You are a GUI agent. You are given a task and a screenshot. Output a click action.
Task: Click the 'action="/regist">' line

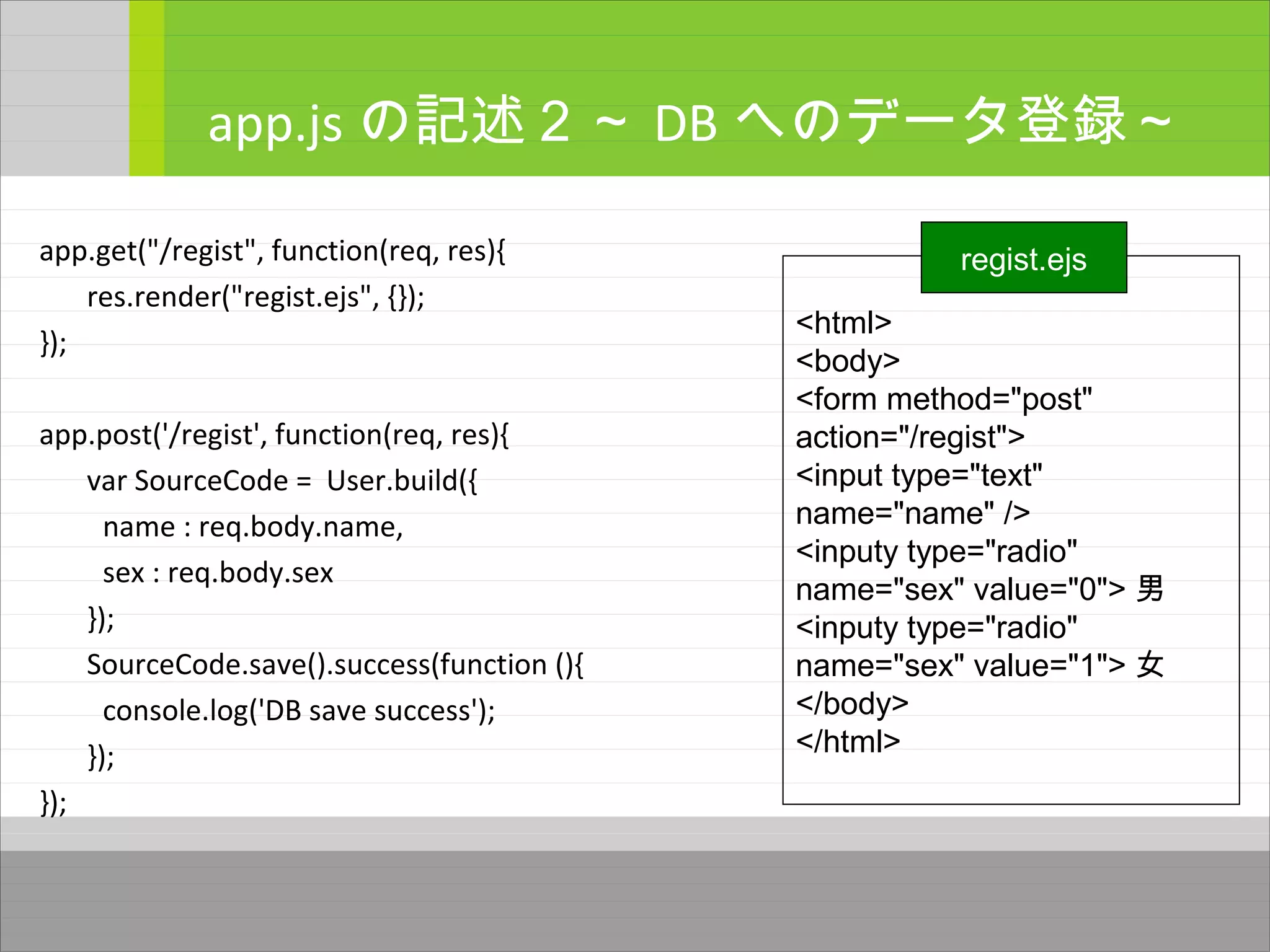[910, 438]
